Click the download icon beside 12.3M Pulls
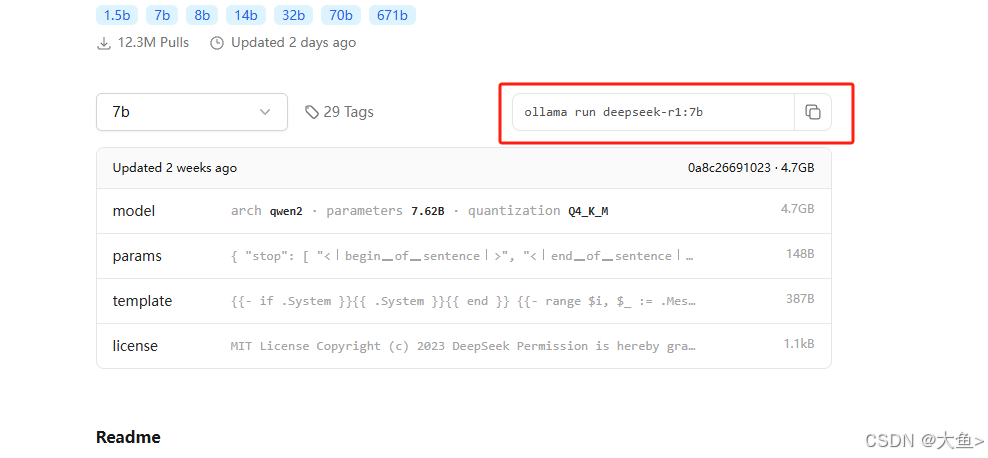 click(x=103, y=43)
